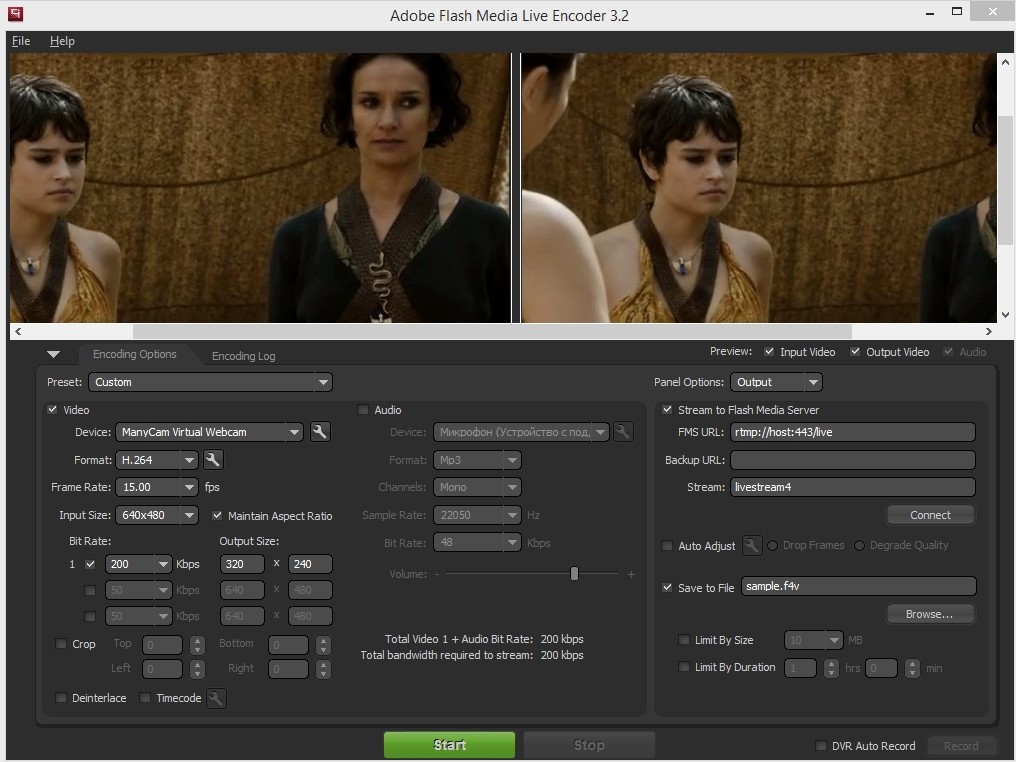Viewport: 1016px width, 762px height.
Task: Enable Limit By Size checkbox
Action: coord(684,640)
